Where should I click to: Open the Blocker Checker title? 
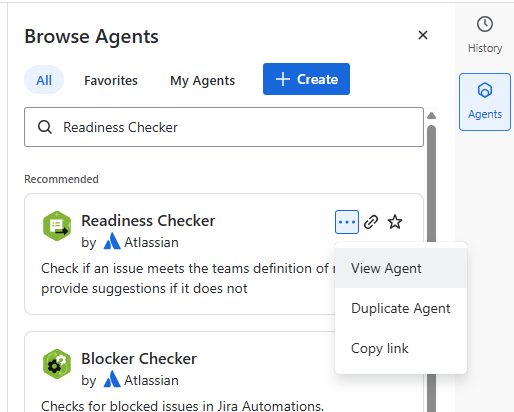[139, 359]
